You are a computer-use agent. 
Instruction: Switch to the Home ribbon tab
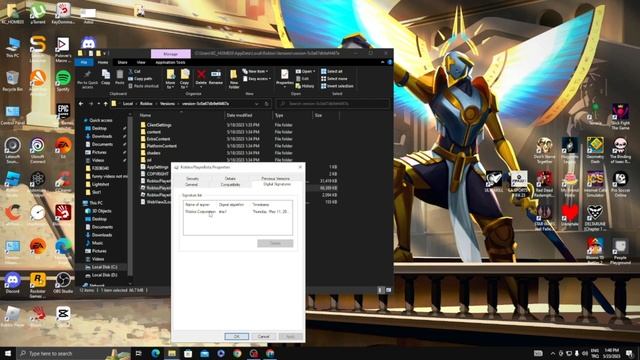103,62
